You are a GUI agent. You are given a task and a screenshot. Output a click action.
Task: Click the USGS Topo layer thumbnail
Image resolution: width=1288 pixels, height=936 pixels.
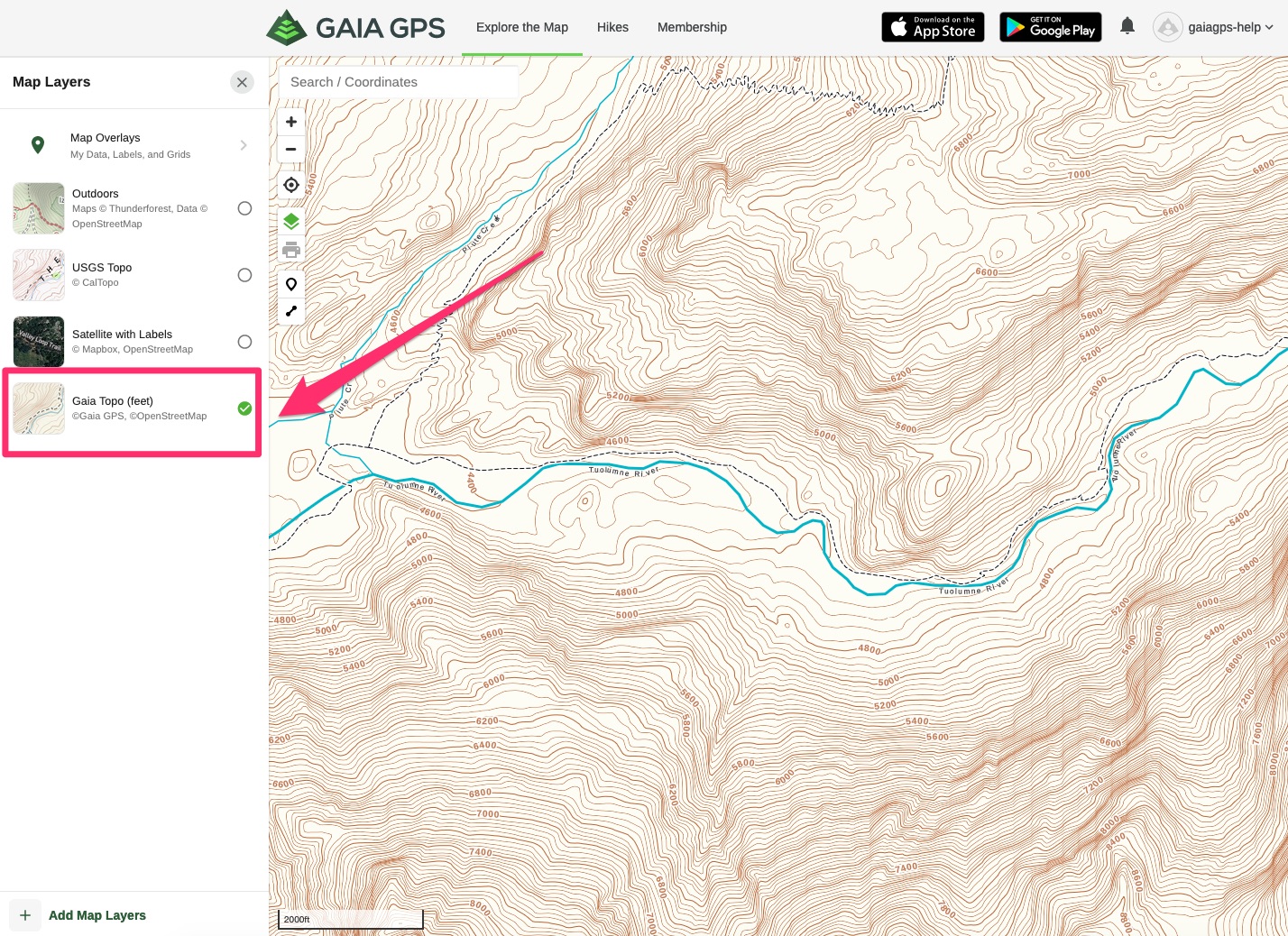pos(39,275)
